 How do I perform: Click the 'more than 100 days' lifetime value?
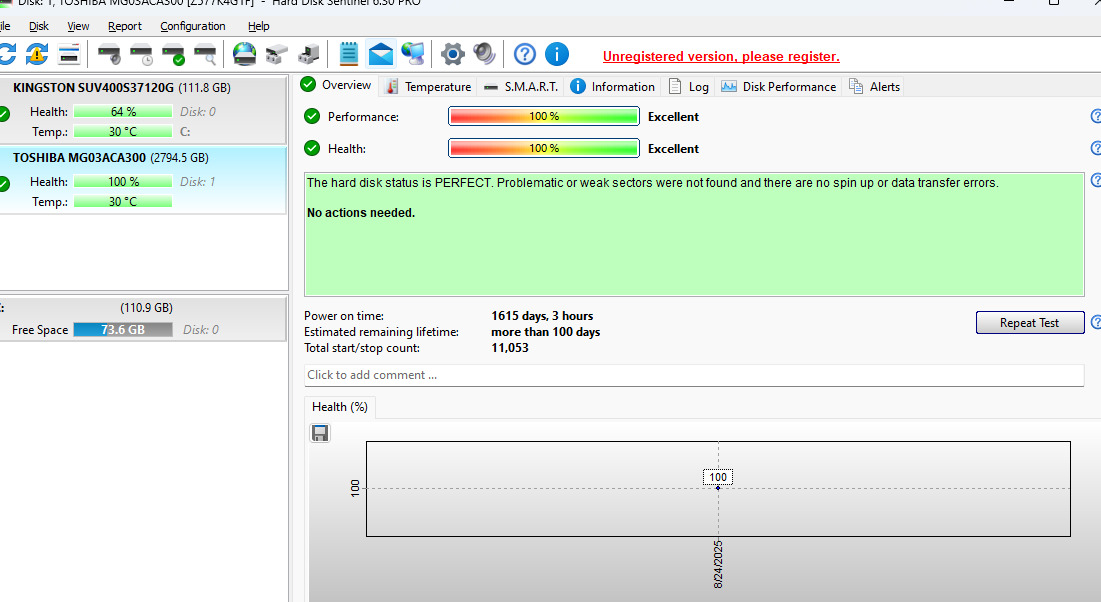[546, 332]
